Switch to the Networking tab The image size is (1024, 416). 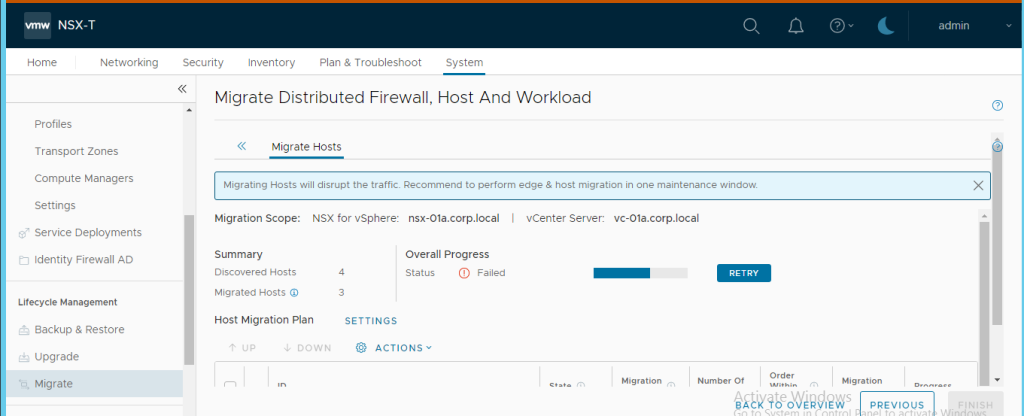tap(129, 62)
